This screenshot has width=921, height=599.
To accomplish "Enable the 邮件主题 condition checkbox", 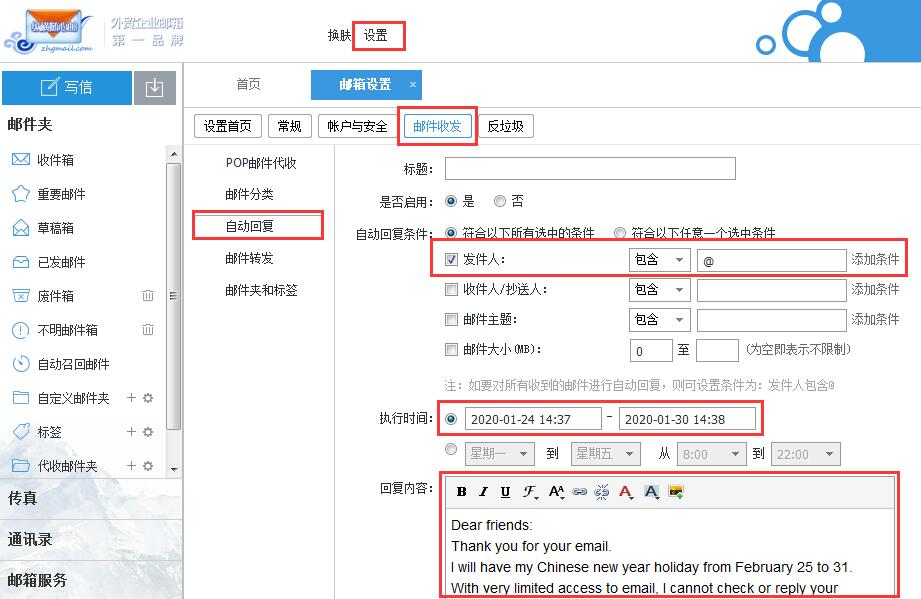I will pyautogui.click(x=451, y=320).
